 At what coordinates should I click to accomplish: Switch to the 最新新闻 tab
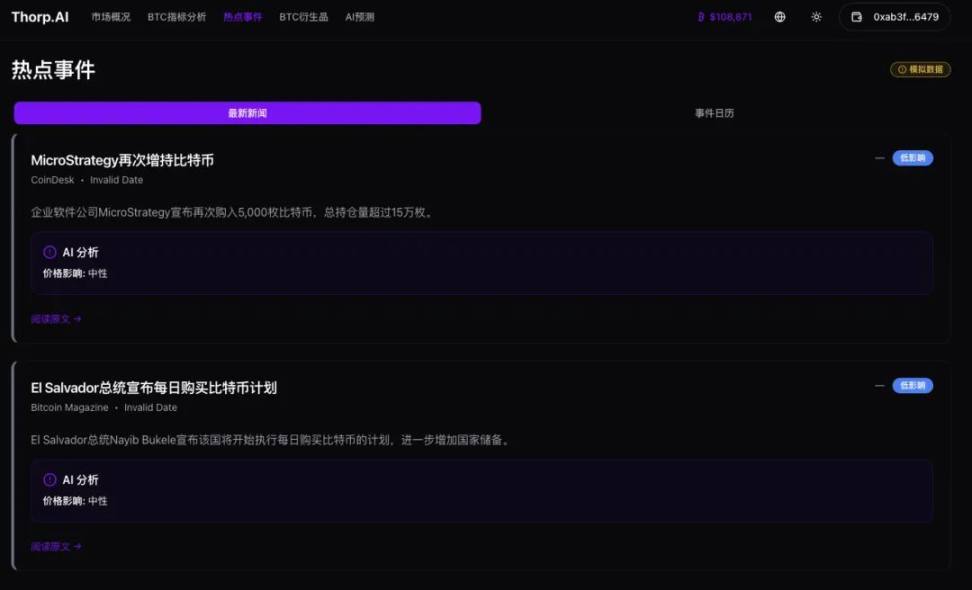(247, 113)
